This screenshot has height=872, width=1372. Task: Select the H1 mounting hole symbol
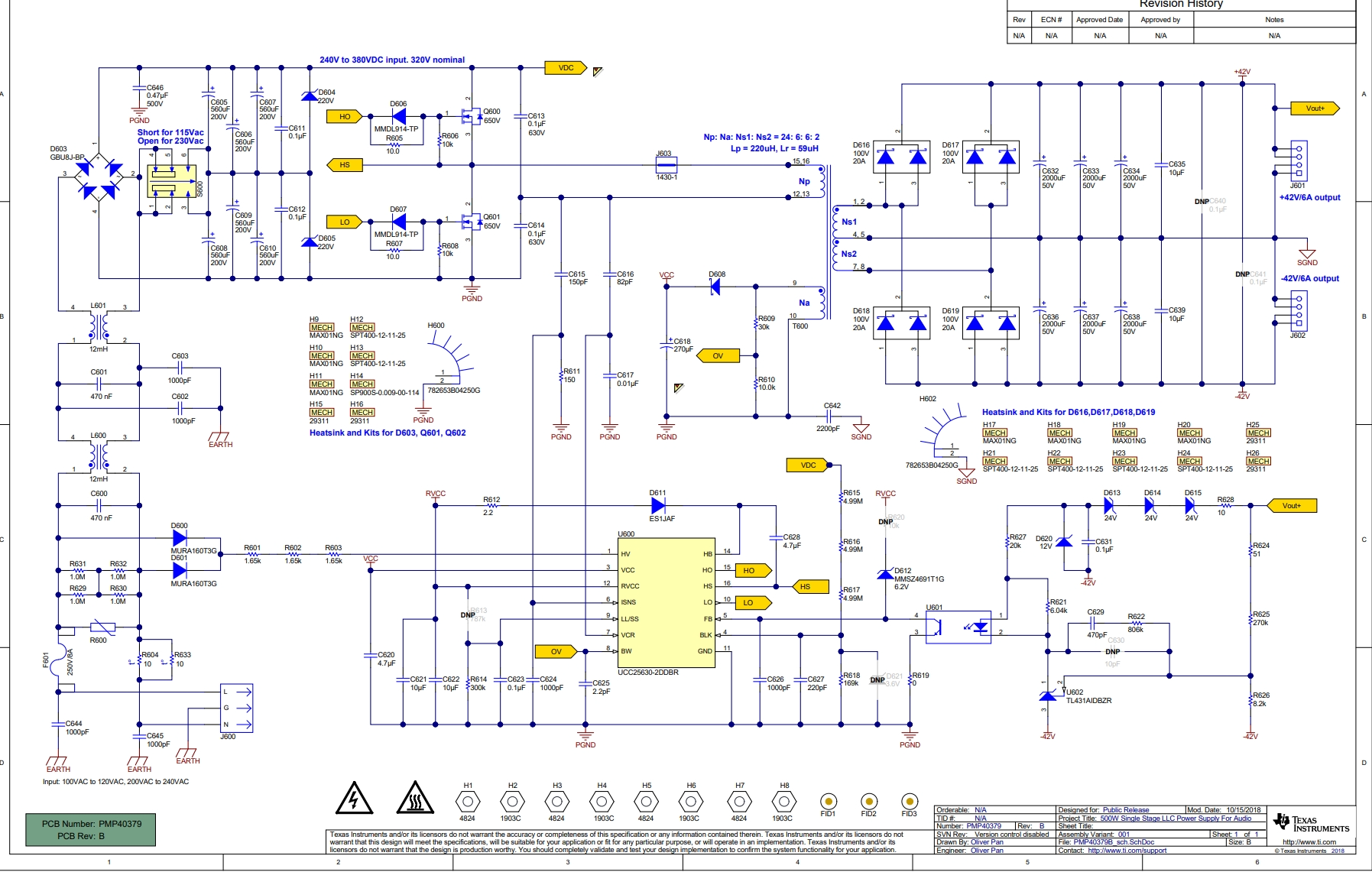(468, 802)
